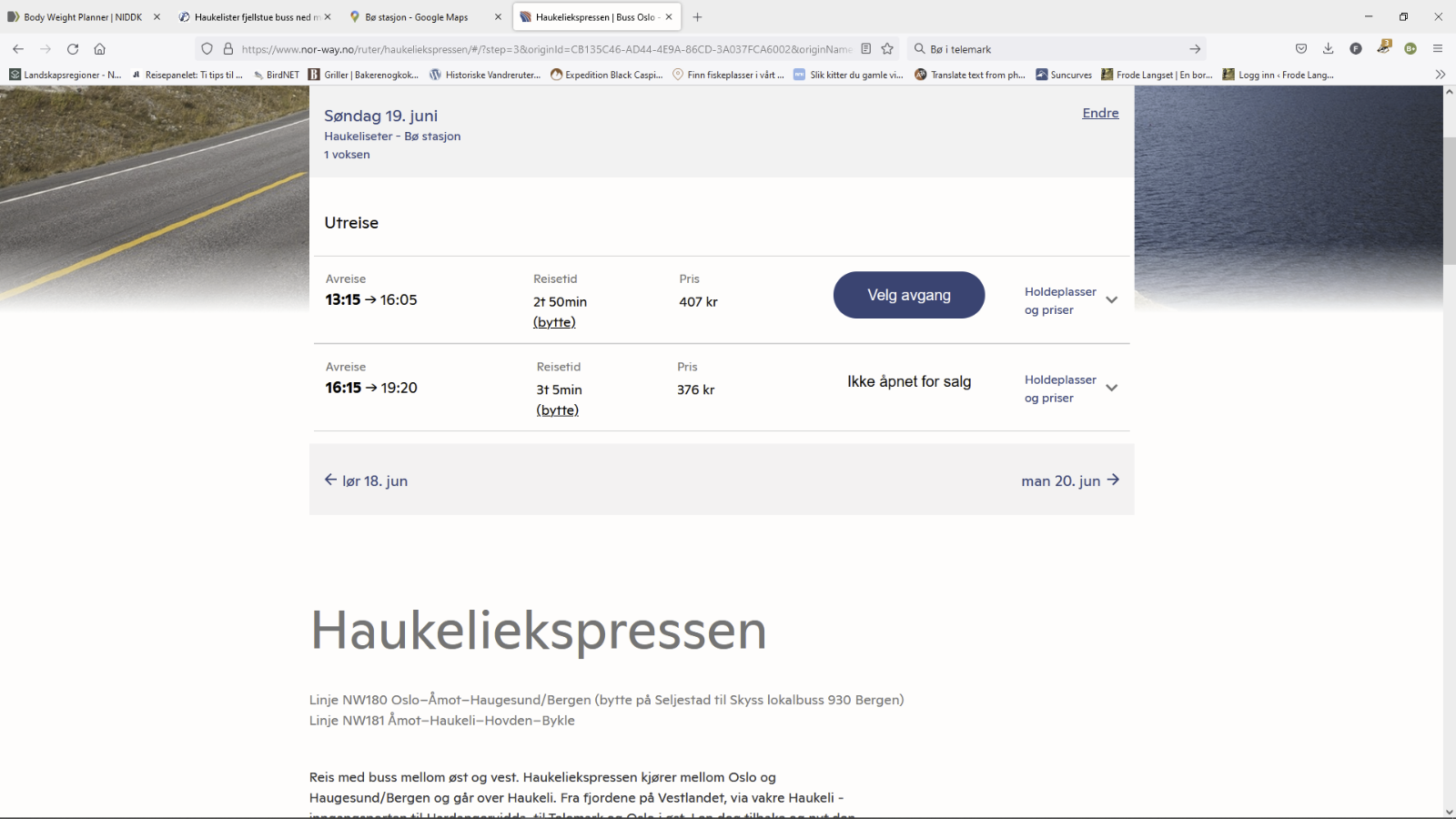Toggle reader view icon in address bar

point(866,49)
